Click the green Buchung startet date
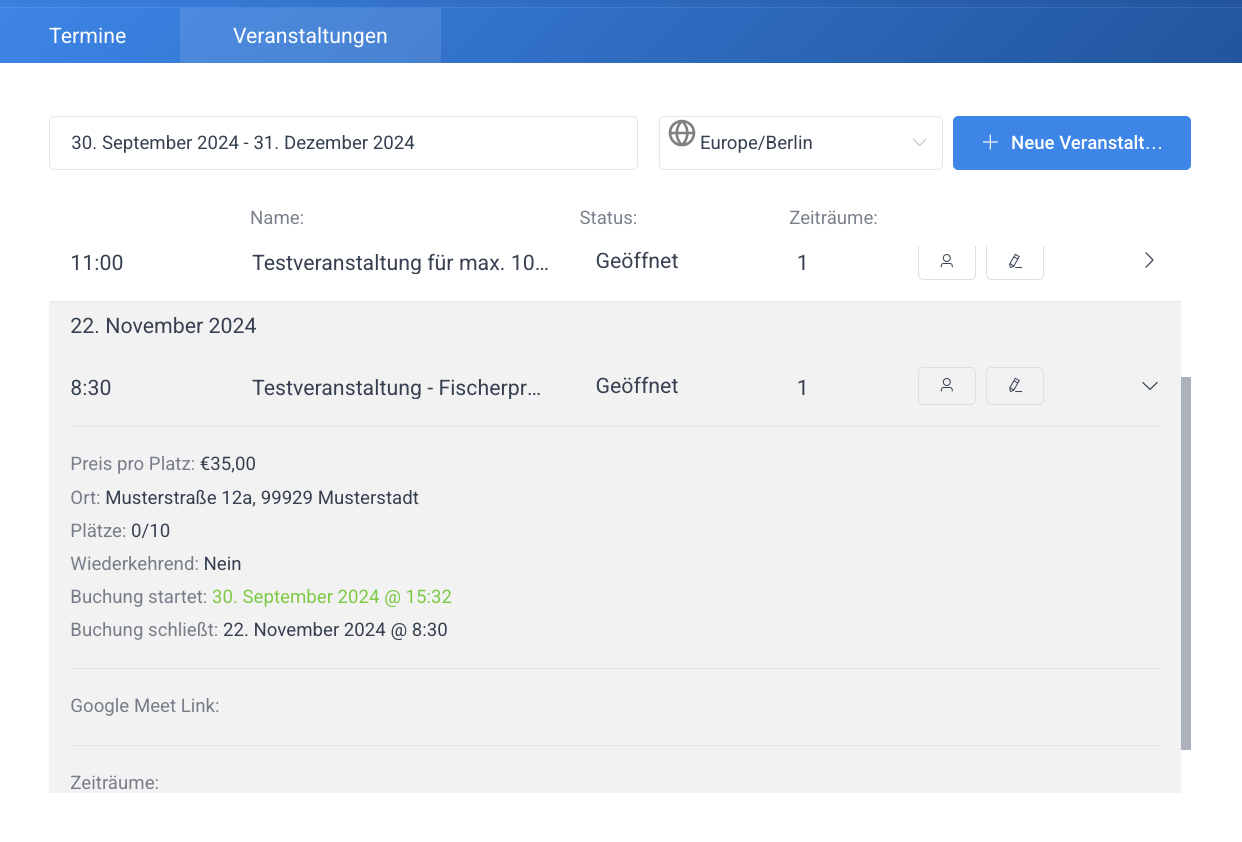 (x=331, y=597)
